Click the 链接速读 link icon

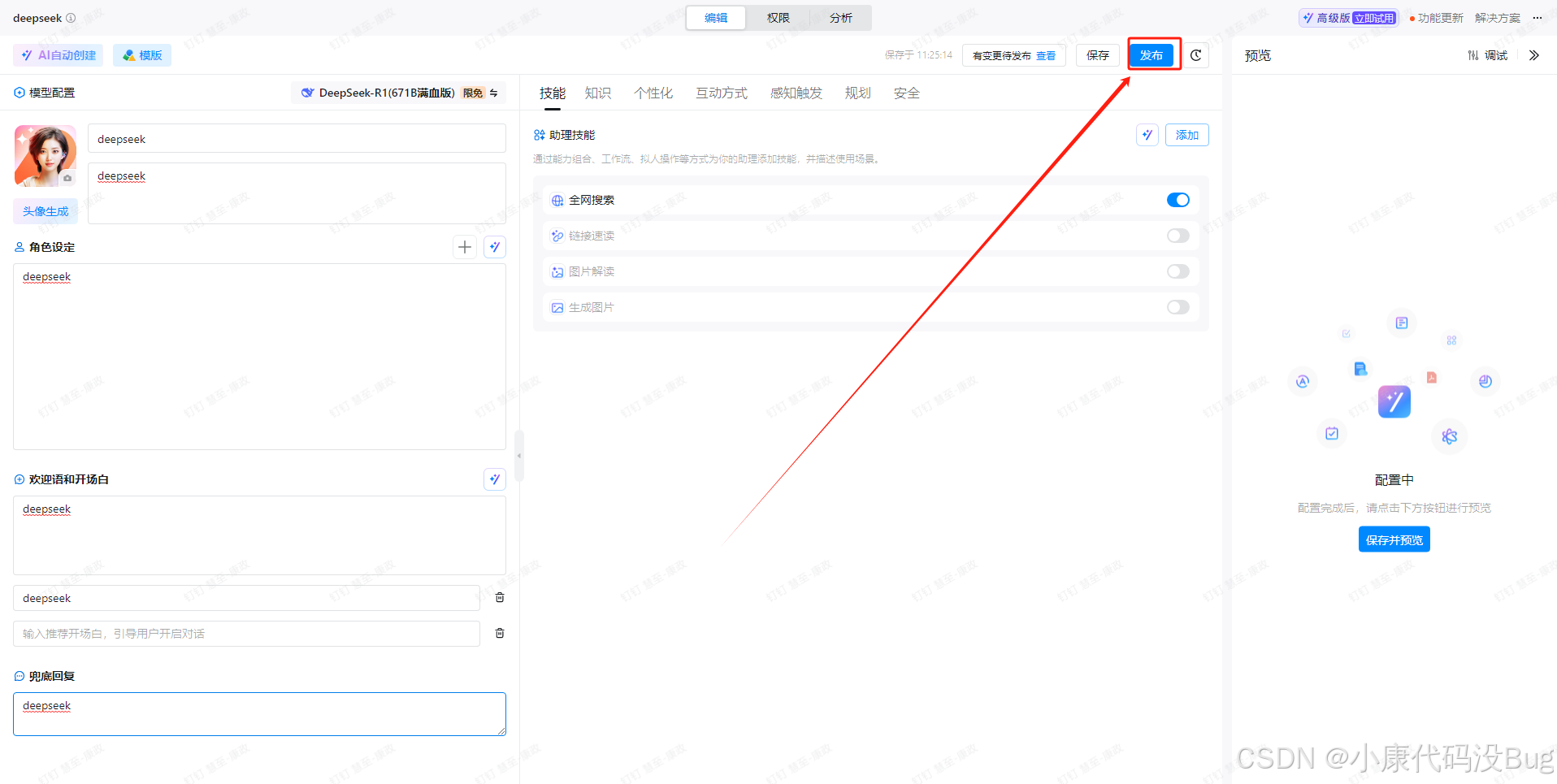557,236
